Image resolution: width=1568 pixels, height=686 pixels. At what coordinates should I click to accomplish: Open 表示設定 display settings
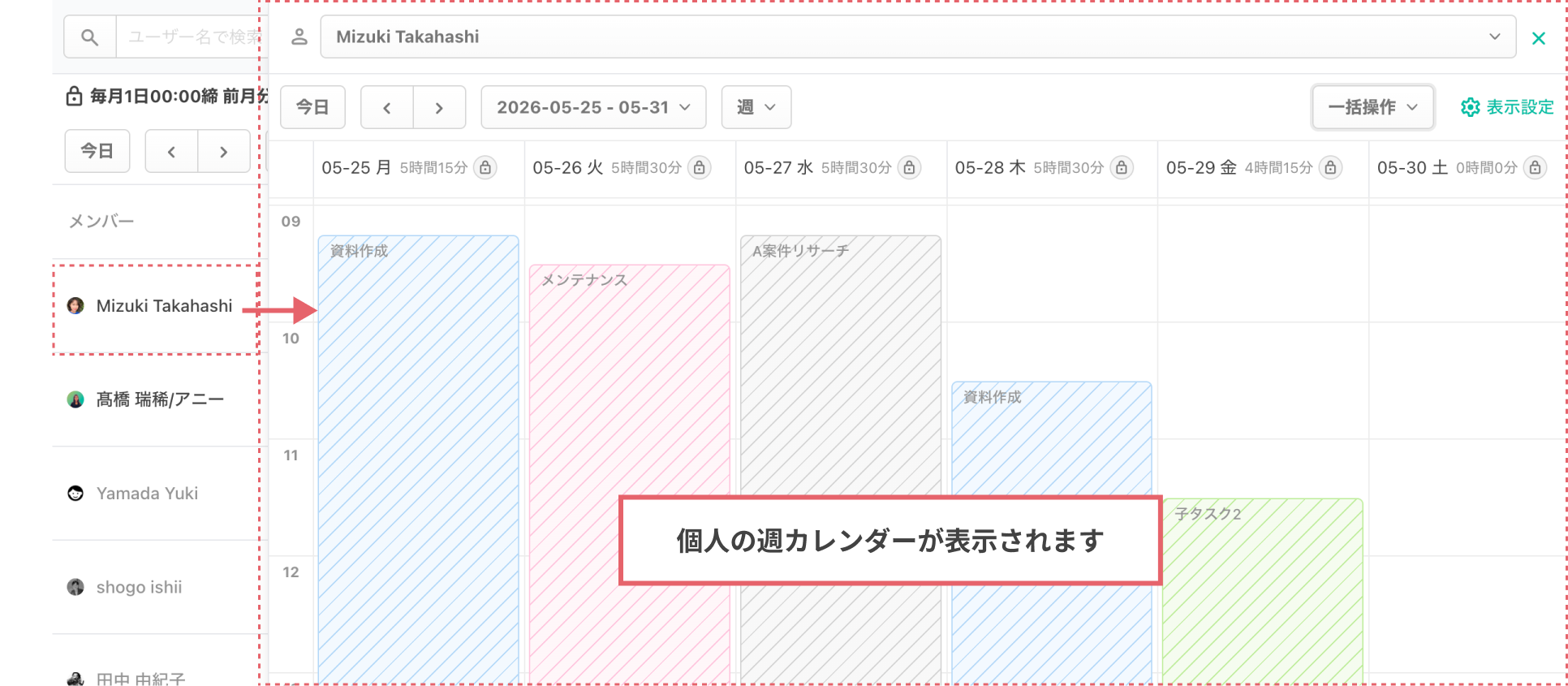click(x=1507, y=107)
